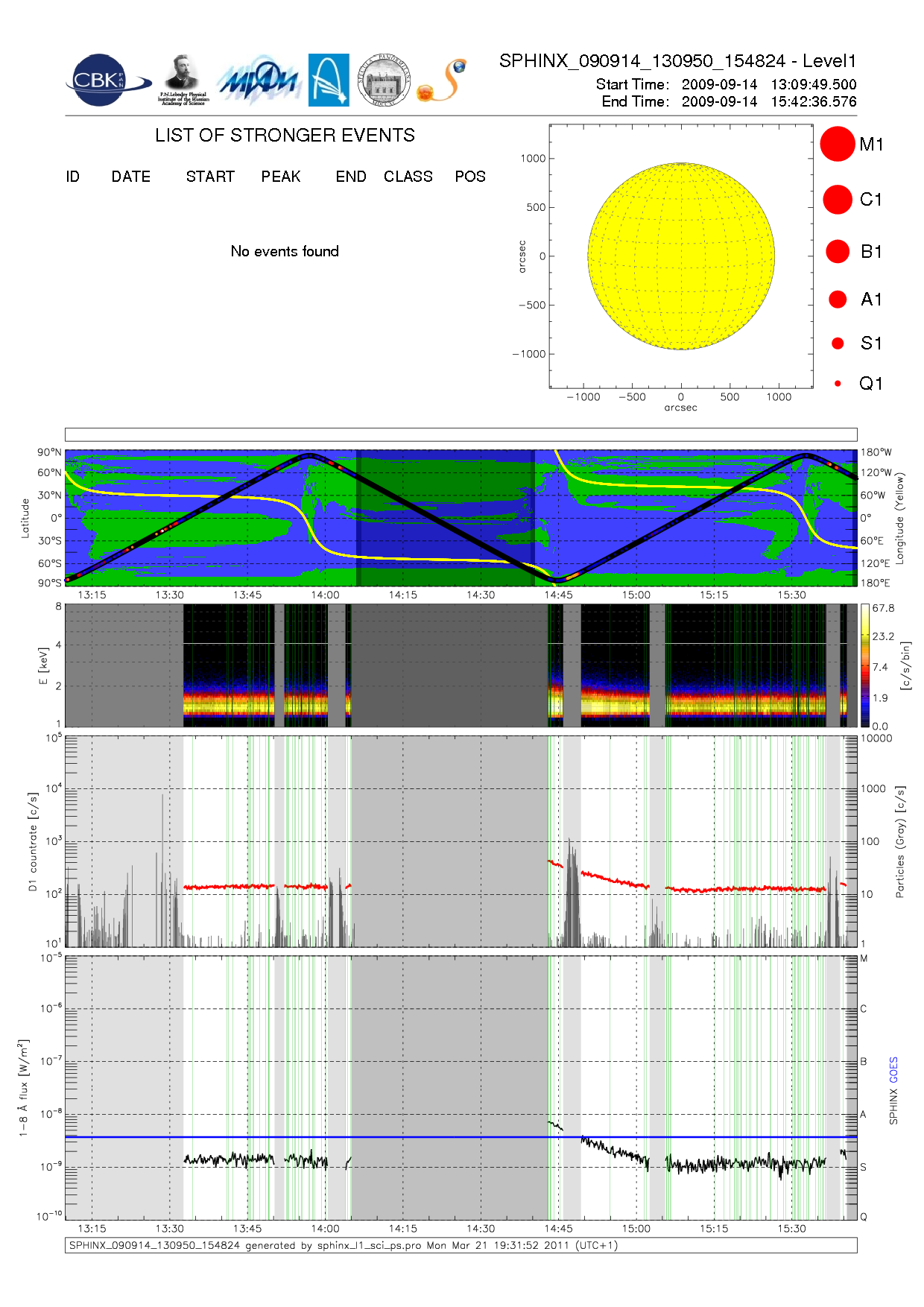Click the yellow solar disk map
The height and width of the screenshot is (1307, 924).
(x=680, y=256)
